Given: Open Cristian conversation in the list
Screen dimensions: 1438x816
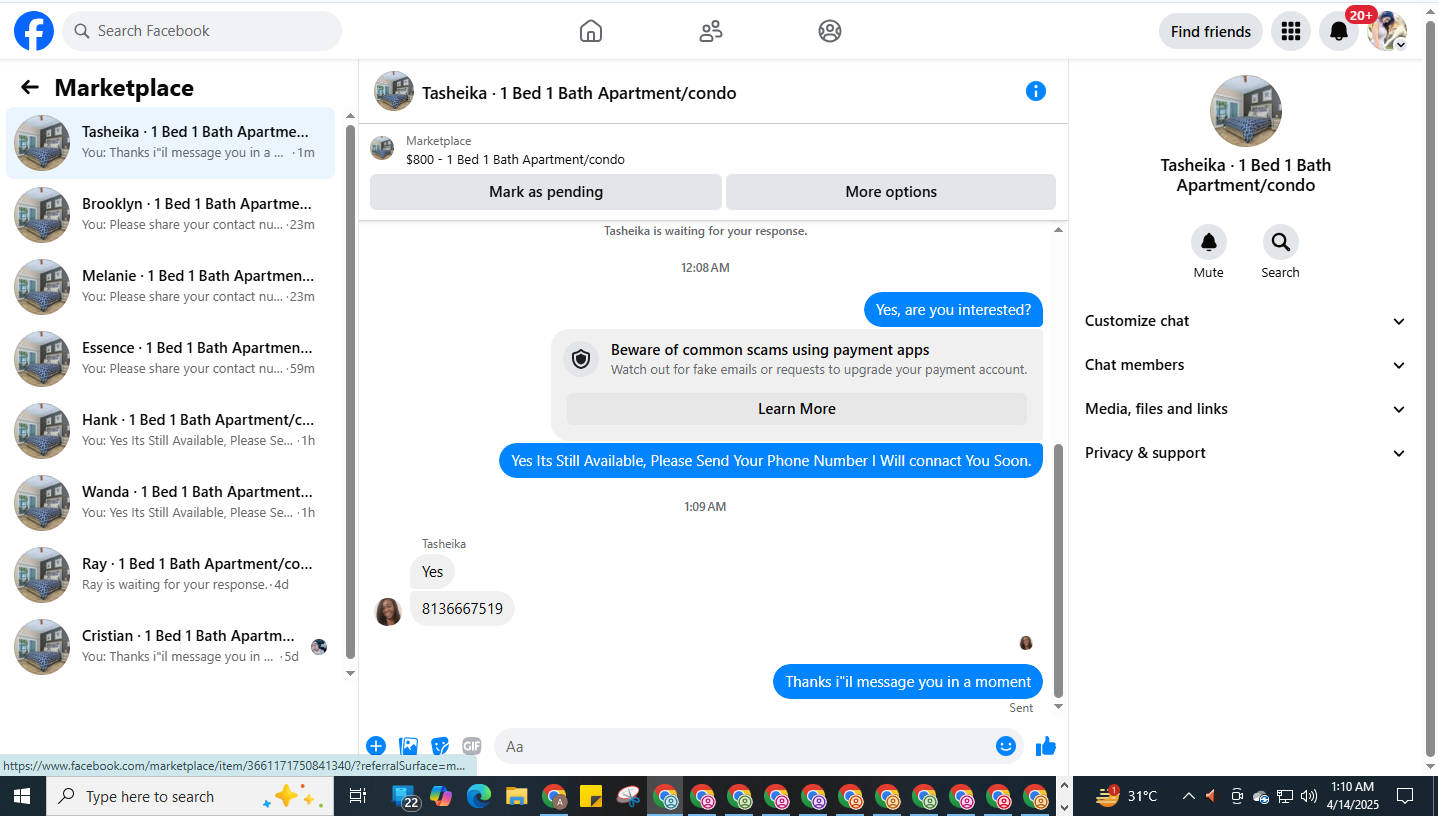Looking at the screenshot, I should (171, 647).
